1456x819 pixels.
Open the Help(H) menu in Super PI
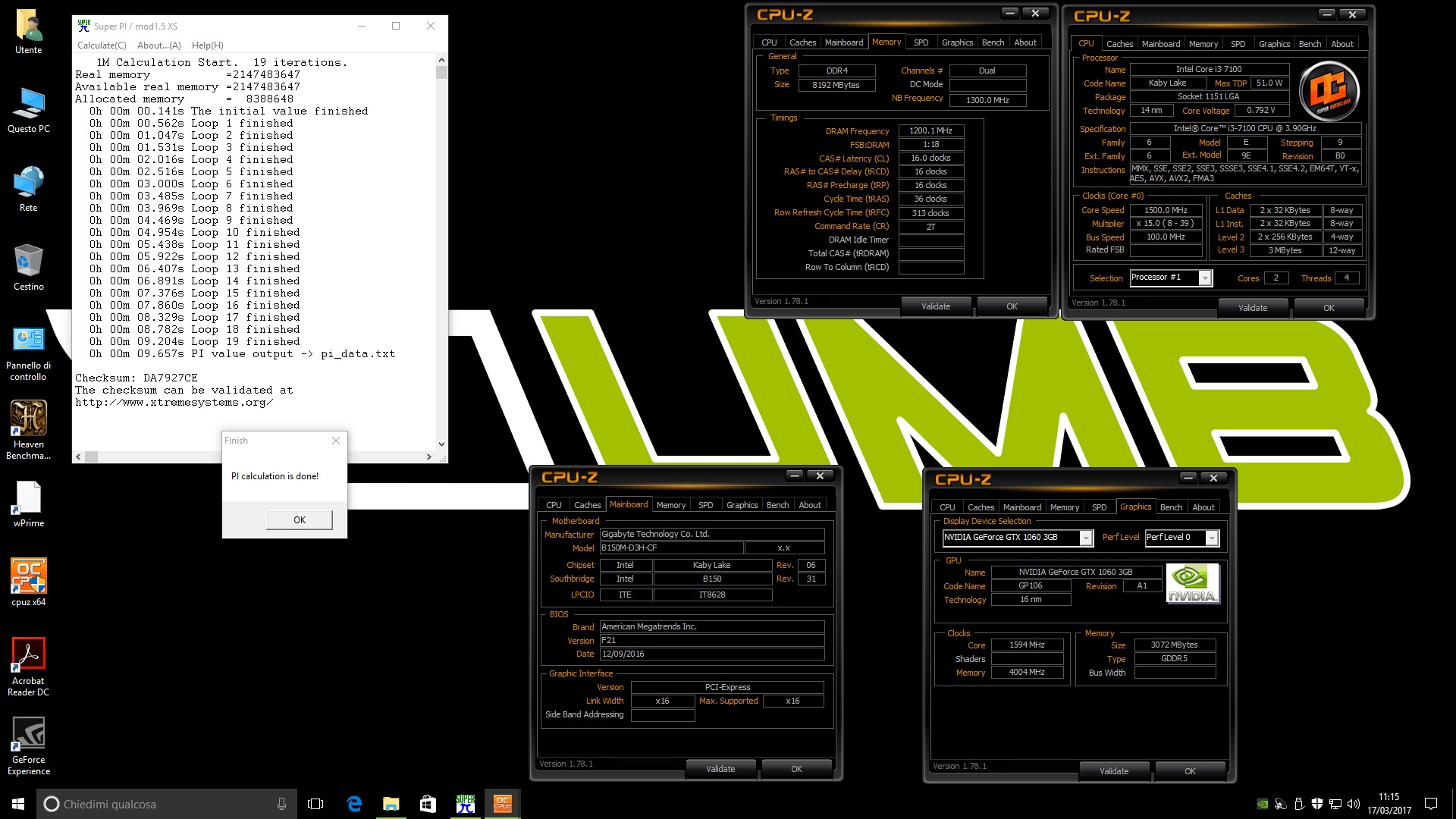[x=208, y=45]
